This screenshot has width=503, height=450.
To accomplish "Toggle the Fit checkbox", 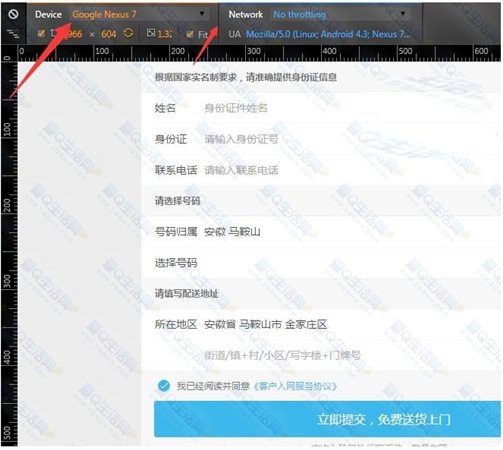I will tap(190, 34).
